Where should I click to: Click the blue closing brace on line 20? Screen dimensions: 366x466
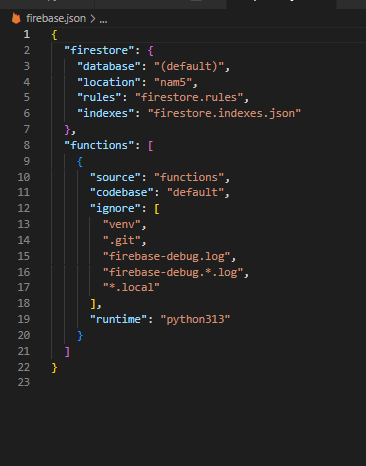coord(80,336)
